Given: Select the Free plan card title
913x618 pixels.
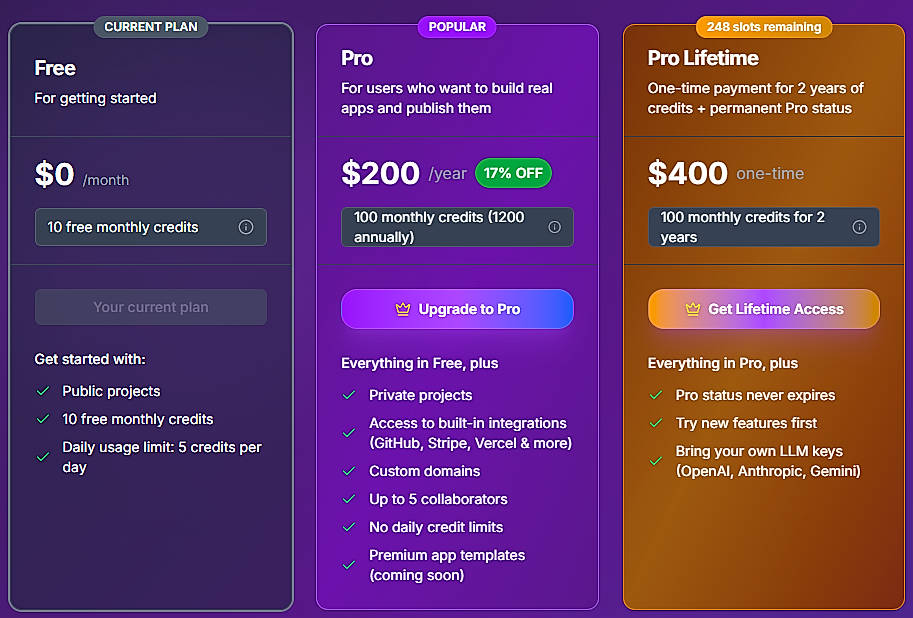Looking at the screenshot, I should point(55,68).
